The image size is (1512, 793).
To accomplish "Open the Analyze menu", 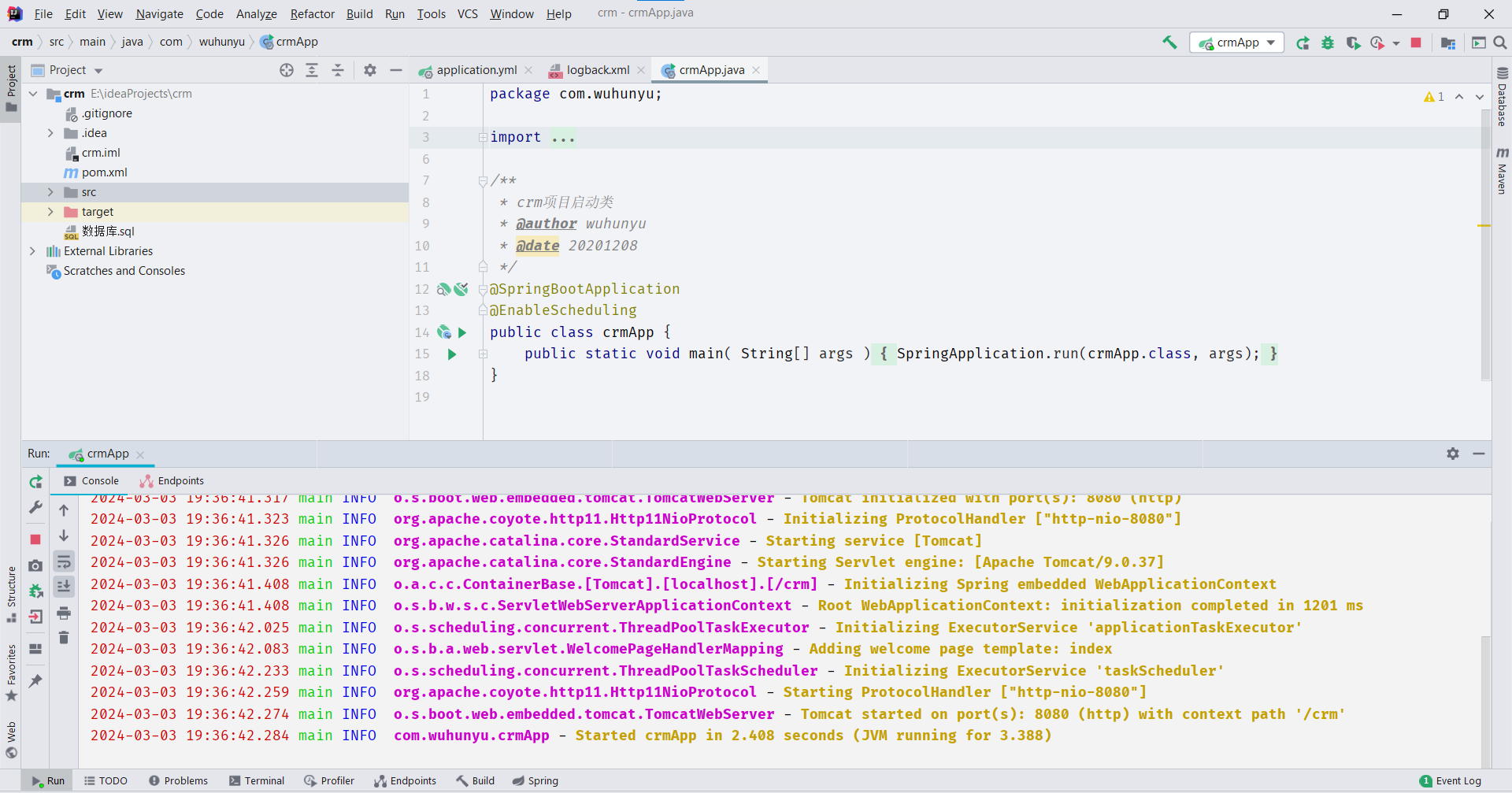I will click(x=256, y=13).
